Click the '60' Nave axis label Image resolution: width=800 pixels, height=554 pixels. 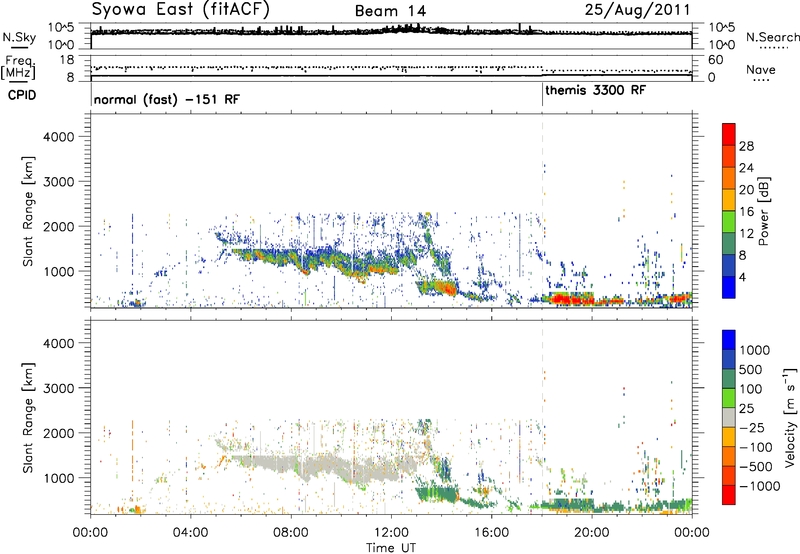tap(715, 60)
